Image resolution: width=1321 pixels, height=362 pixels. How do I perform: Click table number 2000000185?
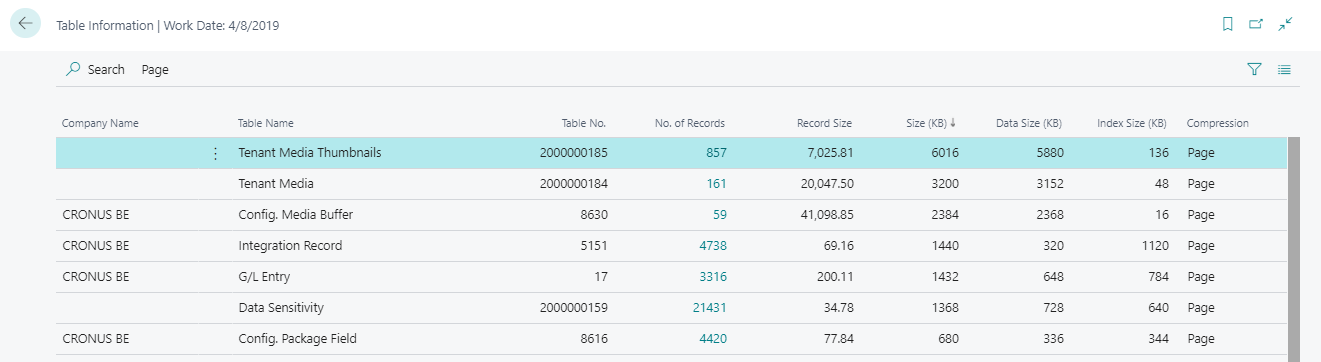573,153
